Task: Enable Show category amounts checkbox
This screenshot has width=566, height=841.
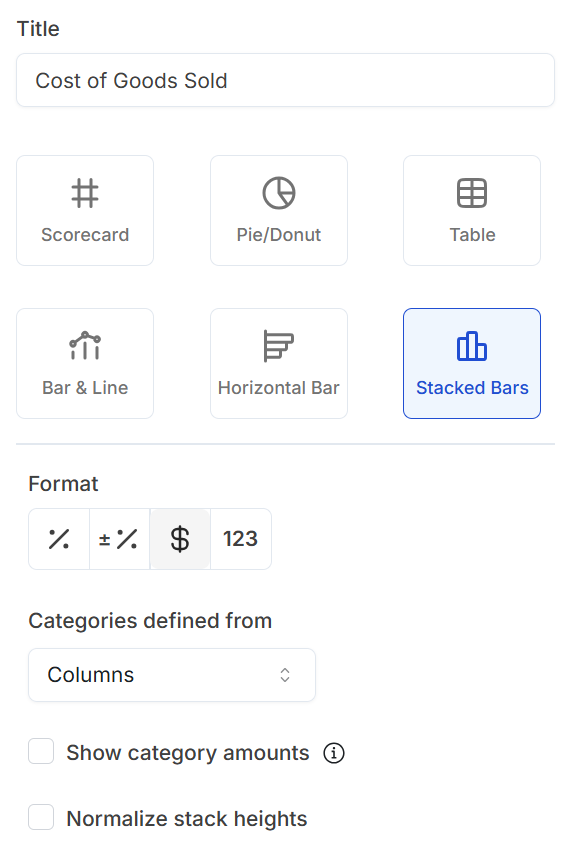Action: pos(41,751)
